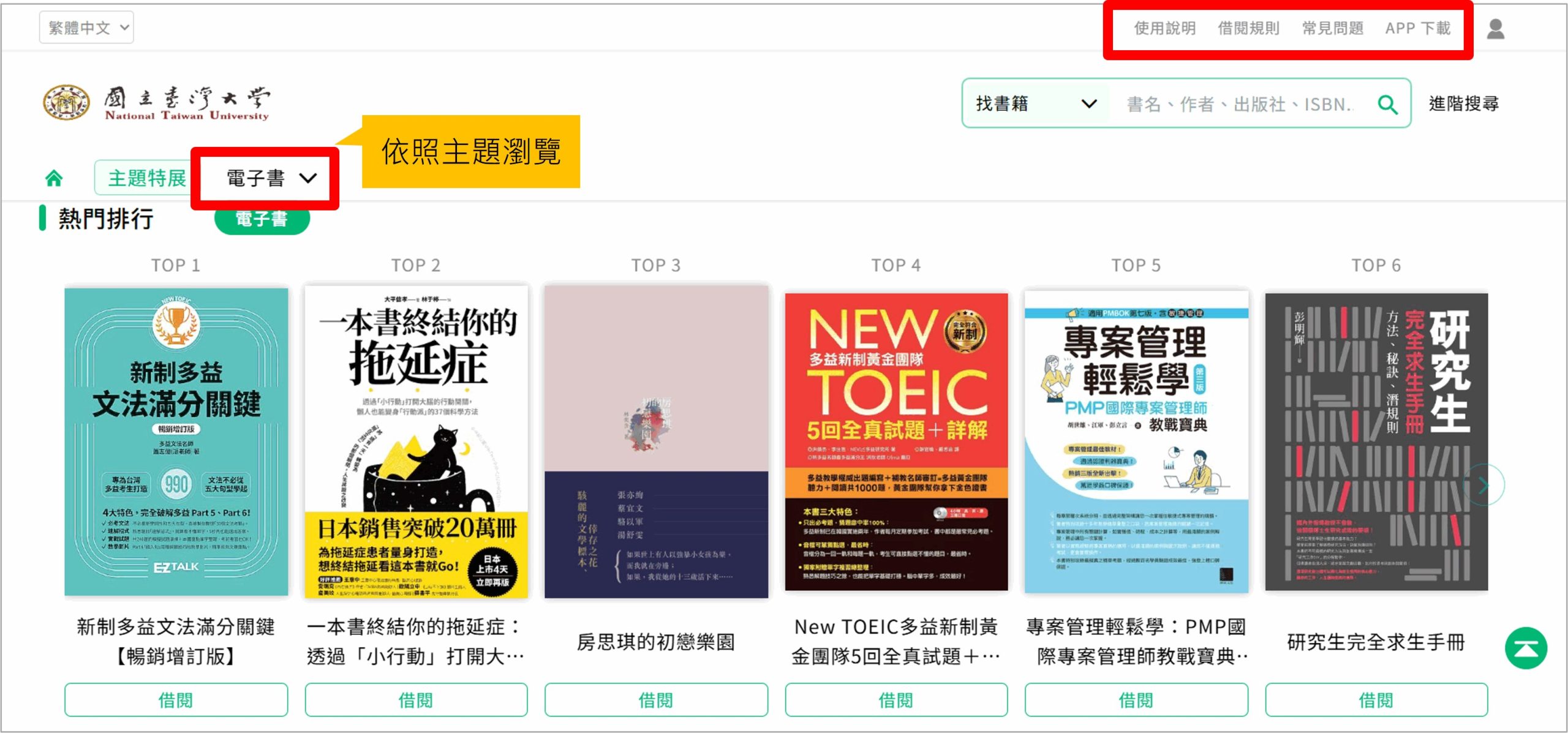
Task: Click the title New TOEIC多益新制黃金團隊
Action: tap(896, 641)
